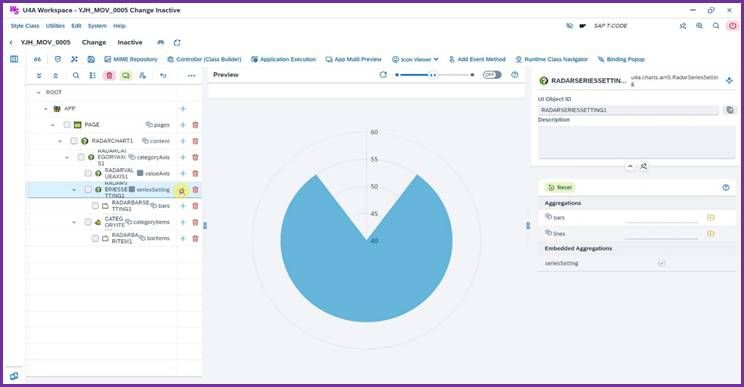This screenshot has width=744, height=387.
Task: Click the syntax check shield icon
Action: click(58, 59)
